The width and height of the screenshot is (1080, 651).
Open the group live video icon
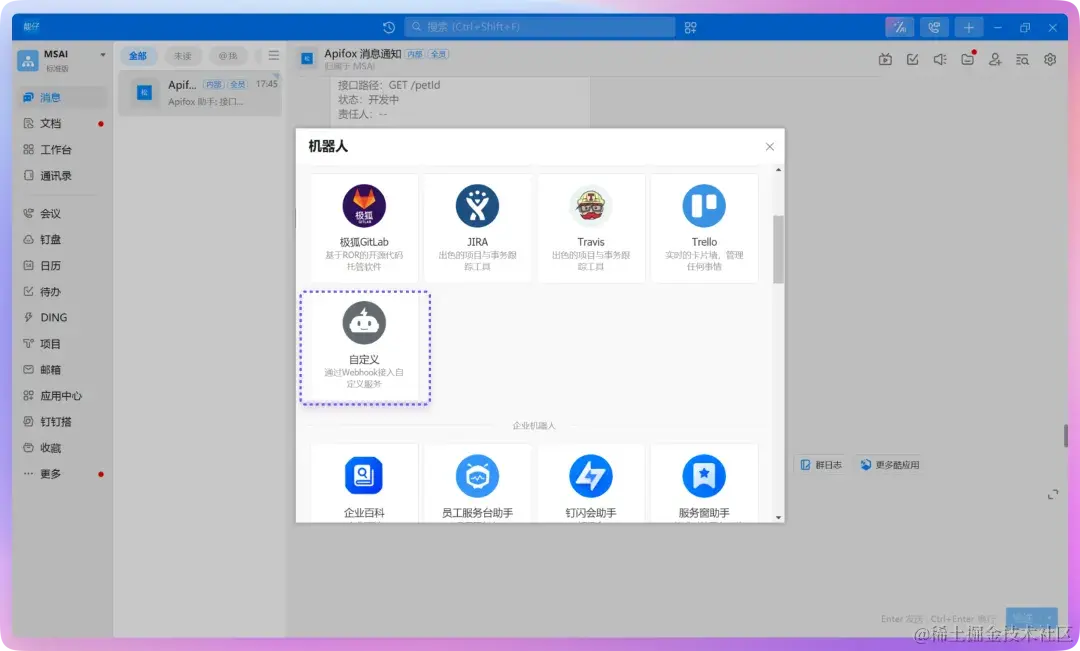[x=885, y=60]
